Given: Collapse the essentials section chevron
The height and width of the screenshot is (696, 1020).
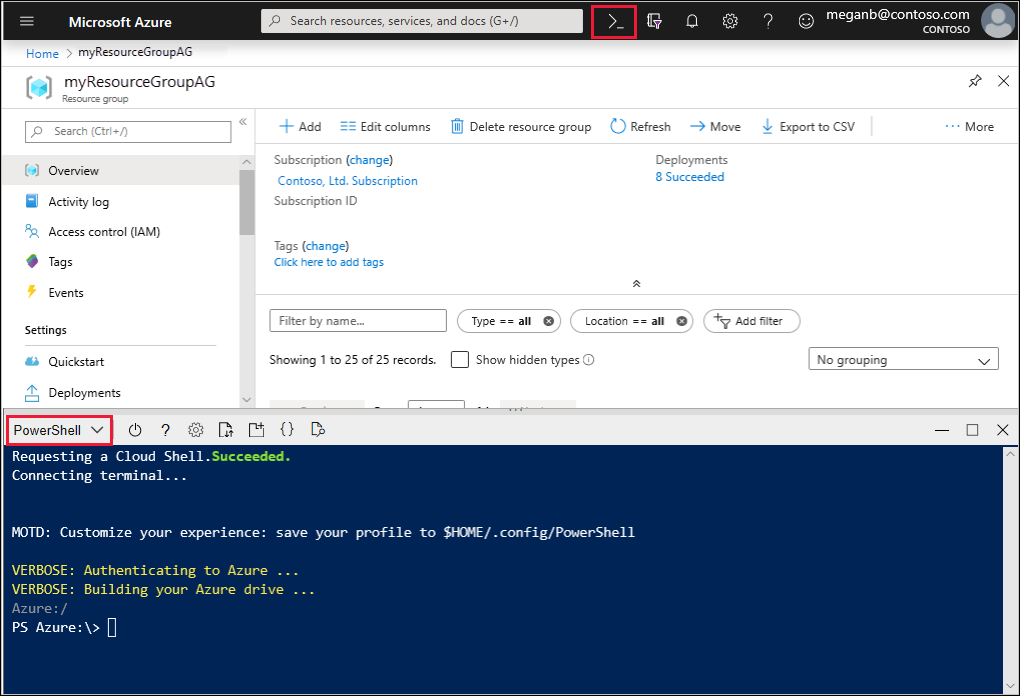Looking at the screenshot, I should click(x=636, y=283).
